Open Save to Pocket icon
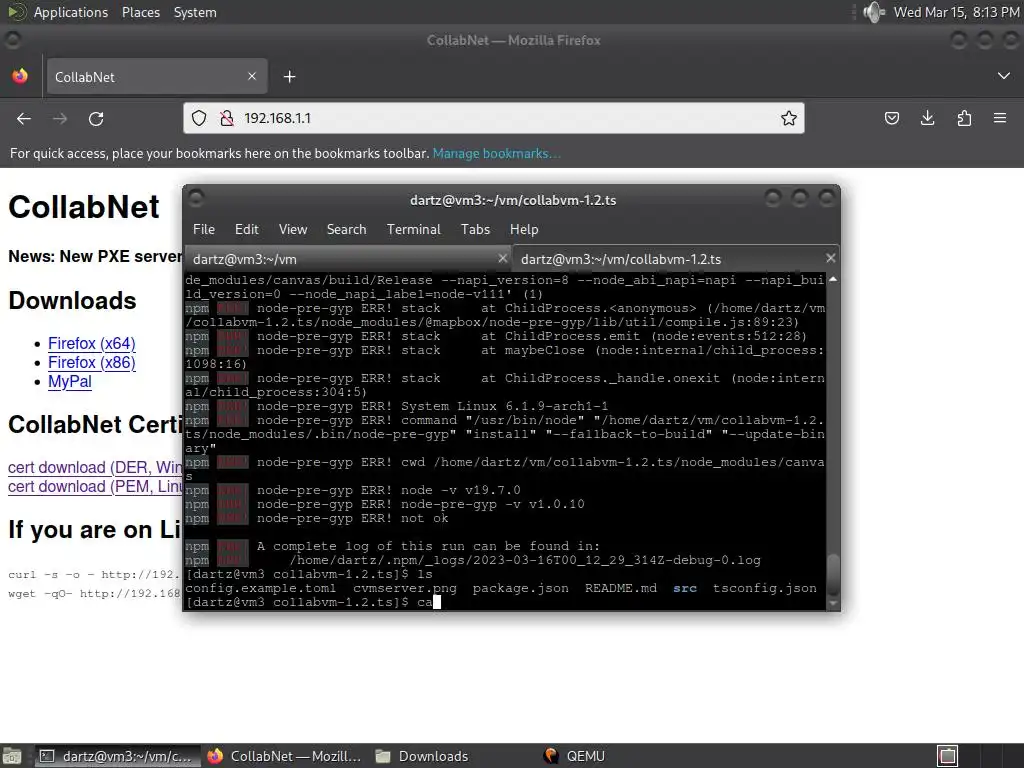This screenshot has width=1024, height=768. (891, 118)
